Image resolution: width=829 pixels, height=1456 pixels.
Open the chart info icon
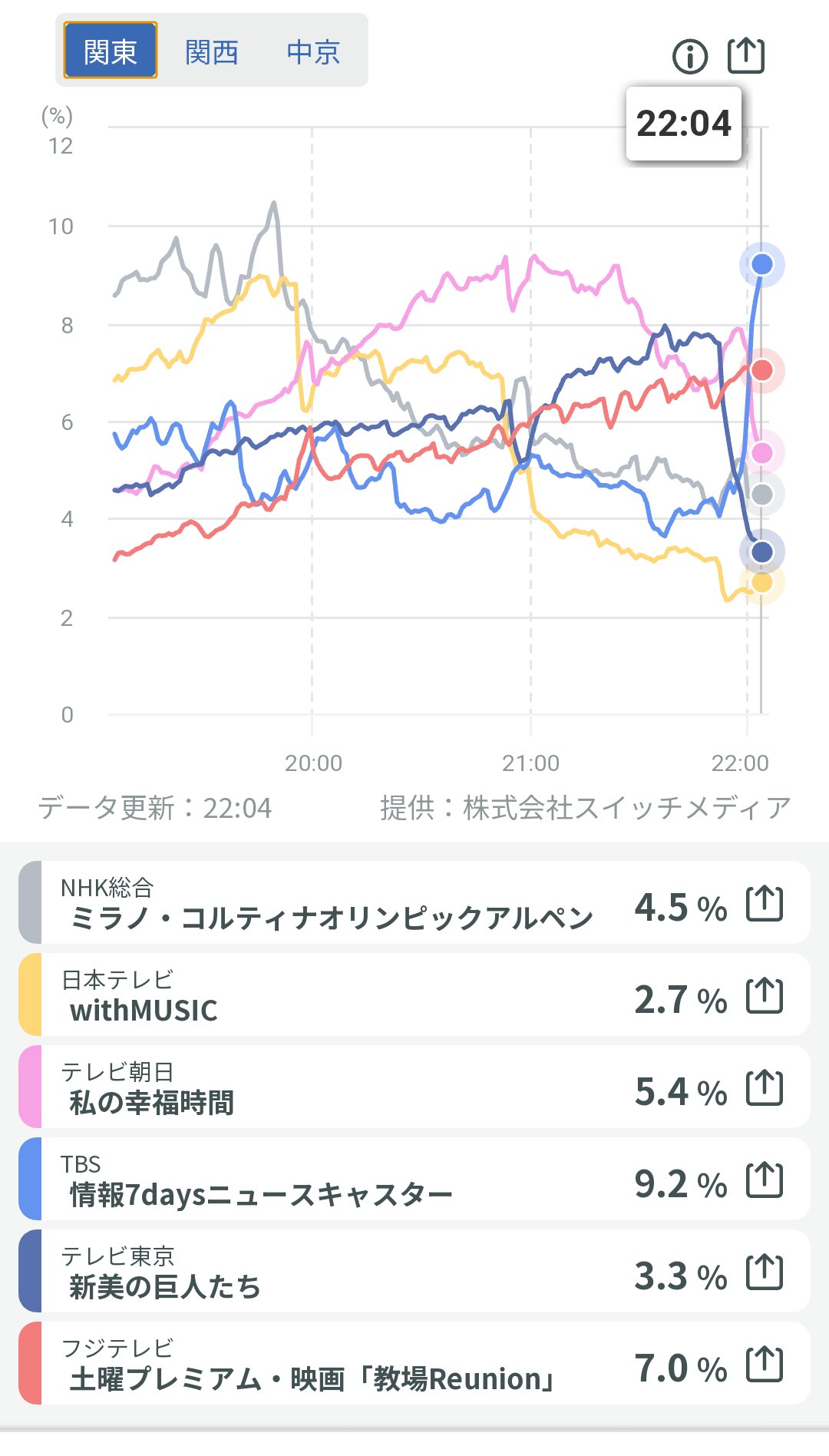[x=689, y=56]
